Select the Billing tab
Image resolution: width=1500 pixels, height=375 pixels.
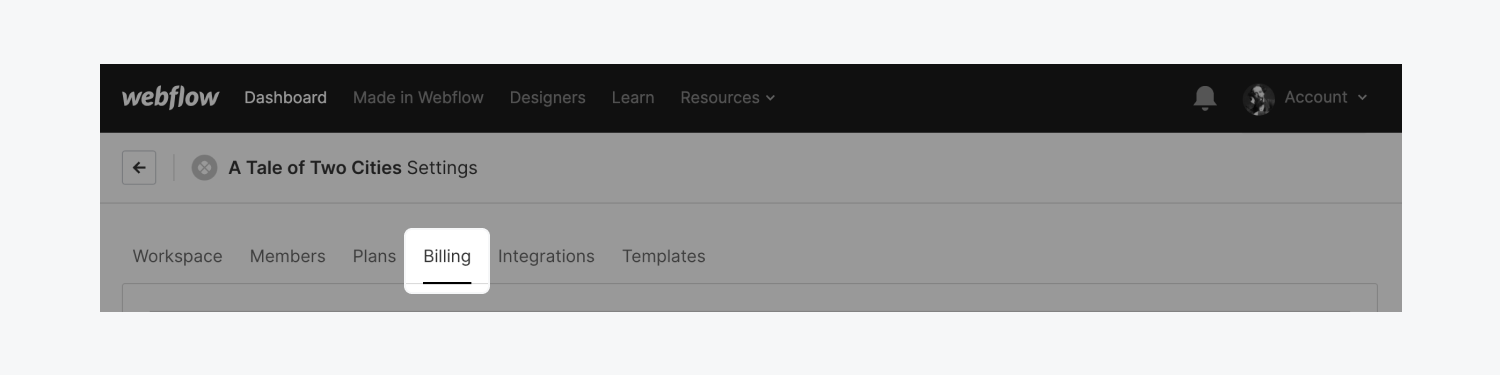tap(447, 258)
